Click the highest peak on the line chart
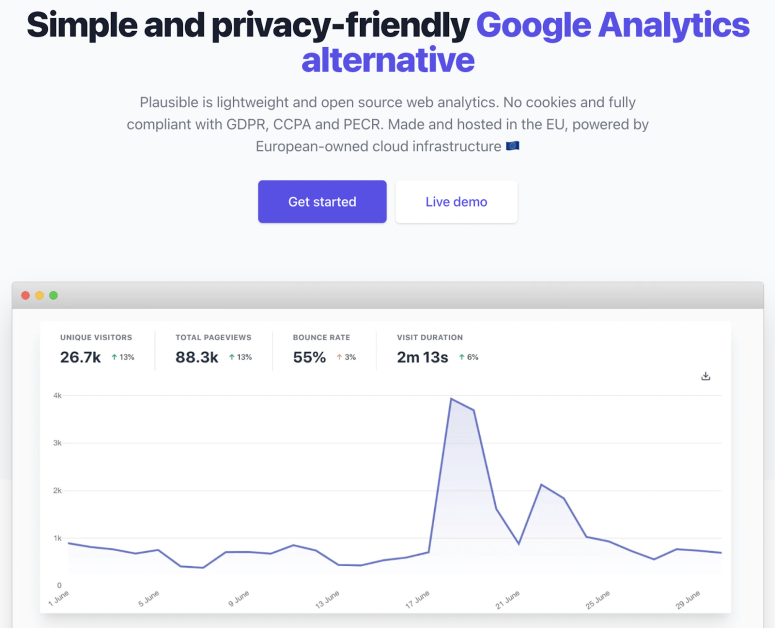 [x=451, y=399]
